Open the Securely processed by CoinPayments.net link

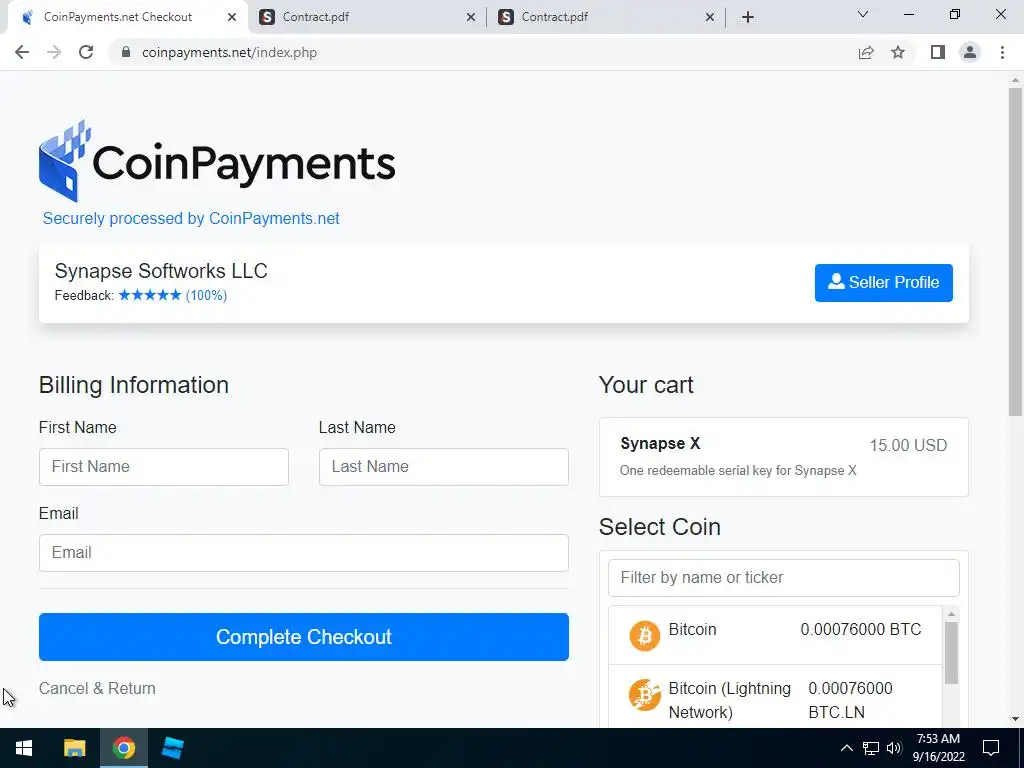[x=191, y=218]
